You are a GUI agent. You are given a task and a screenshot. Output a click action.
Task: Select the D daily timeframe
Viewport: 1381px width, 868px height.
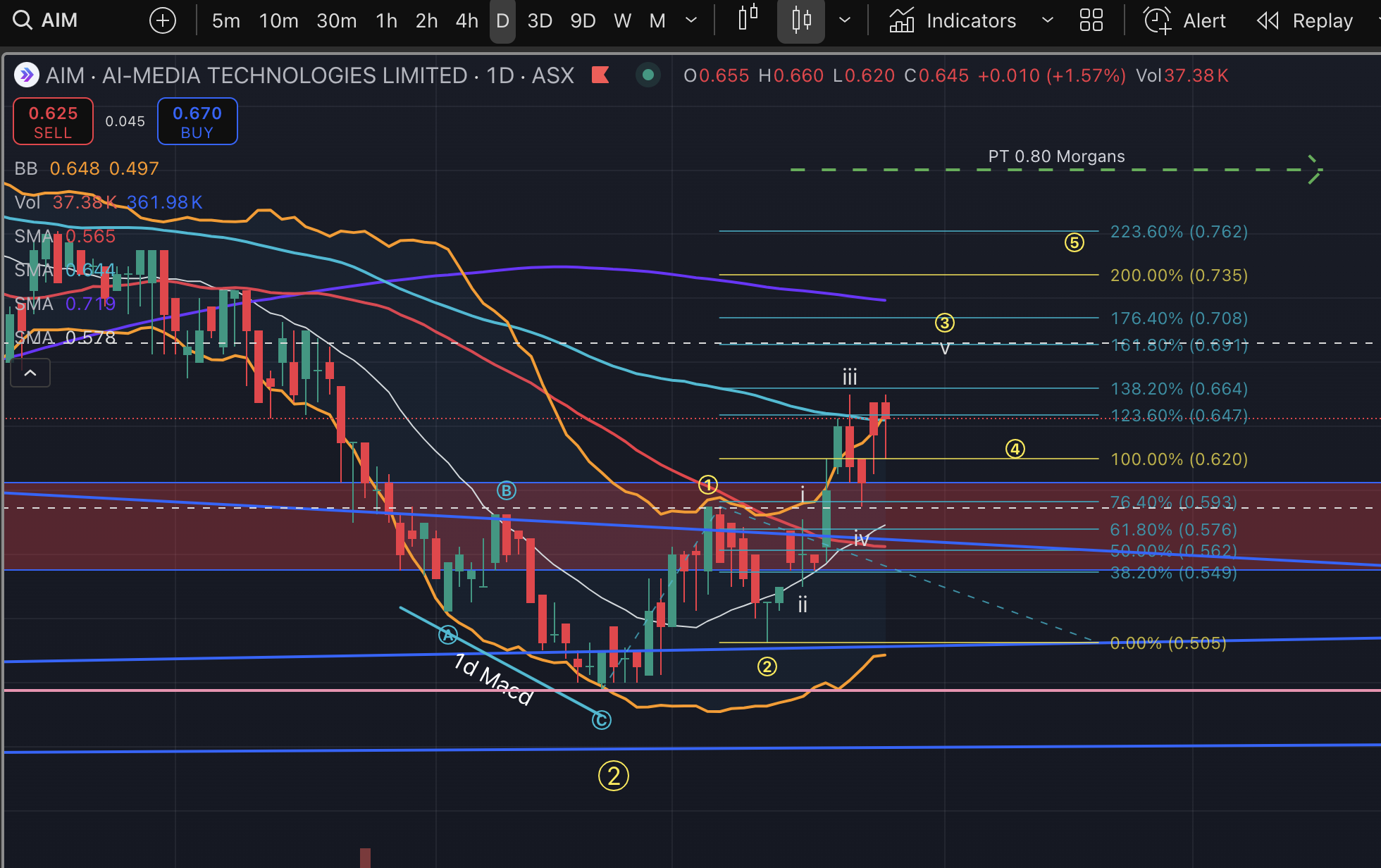click(x=502, y=20)
